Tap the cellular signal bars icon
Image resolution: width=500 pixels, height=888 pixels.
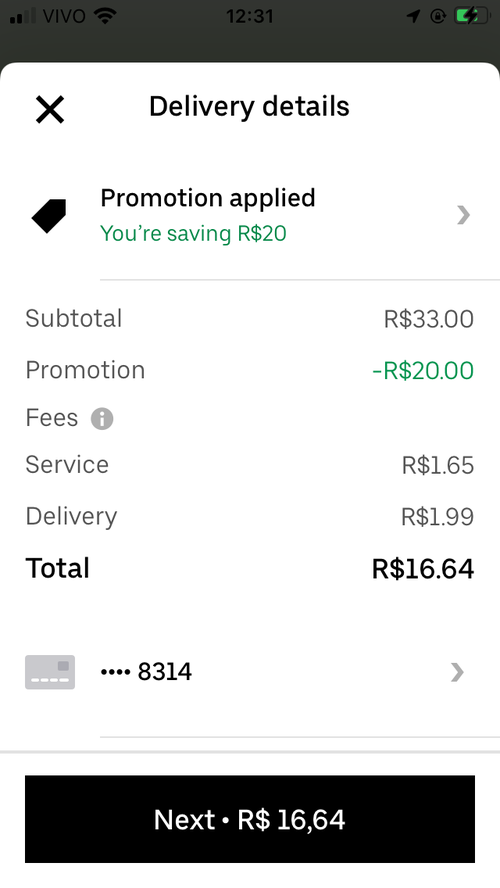click(23, 16)
